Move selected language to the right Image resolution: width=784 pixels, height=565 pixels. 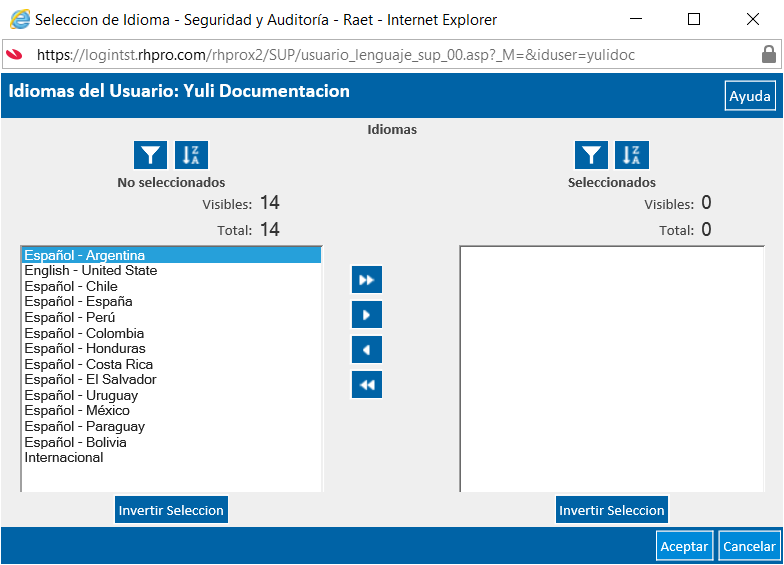[367, 314]
